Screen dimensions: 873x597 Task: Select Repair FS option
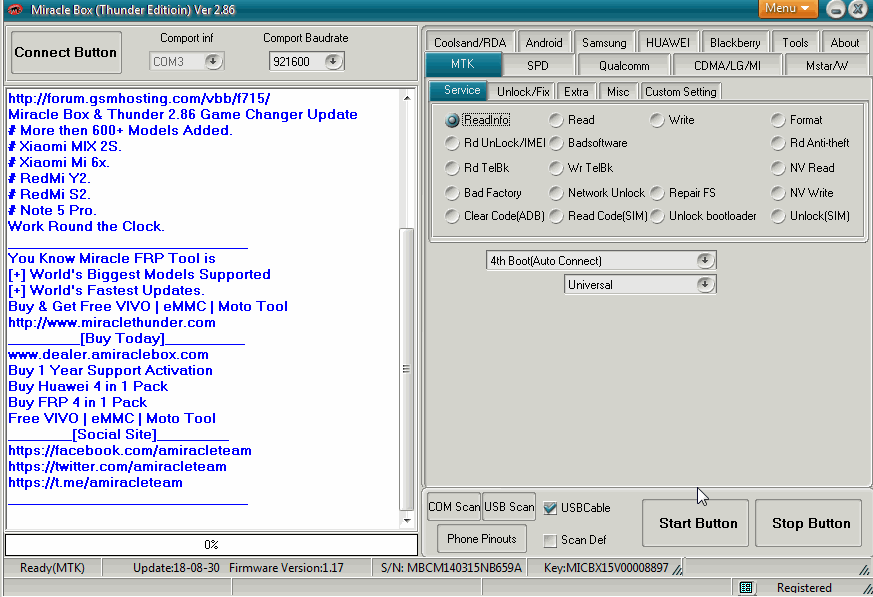[x=657, y=193]
